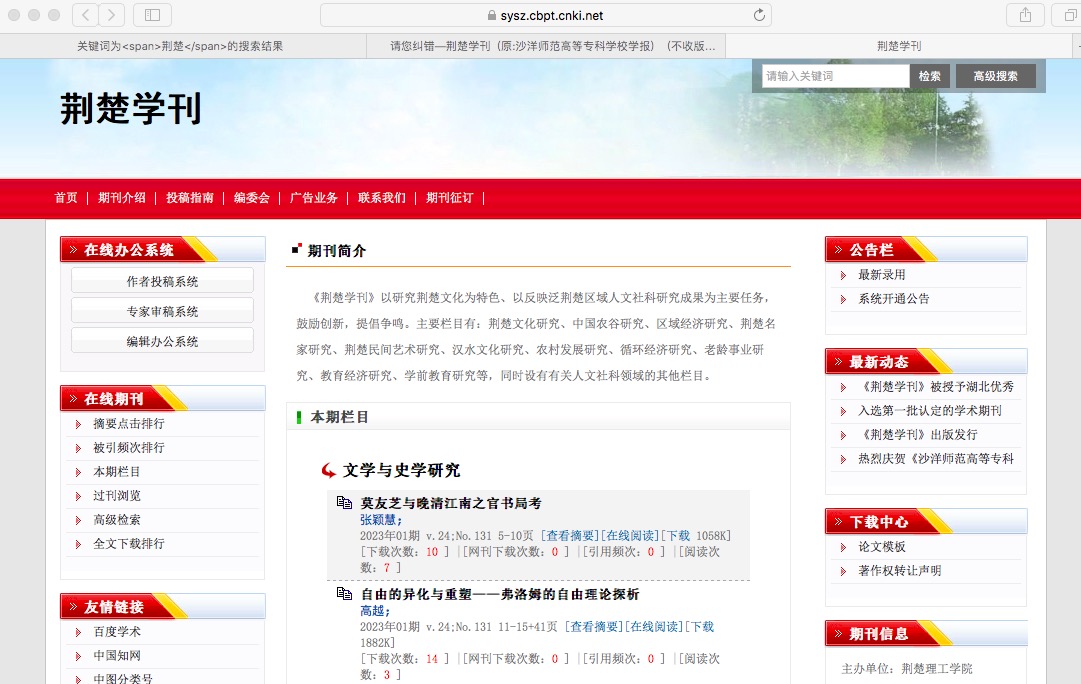Click 公告栏 panel header
The image size is (1081, 684).
click(926, 250)
